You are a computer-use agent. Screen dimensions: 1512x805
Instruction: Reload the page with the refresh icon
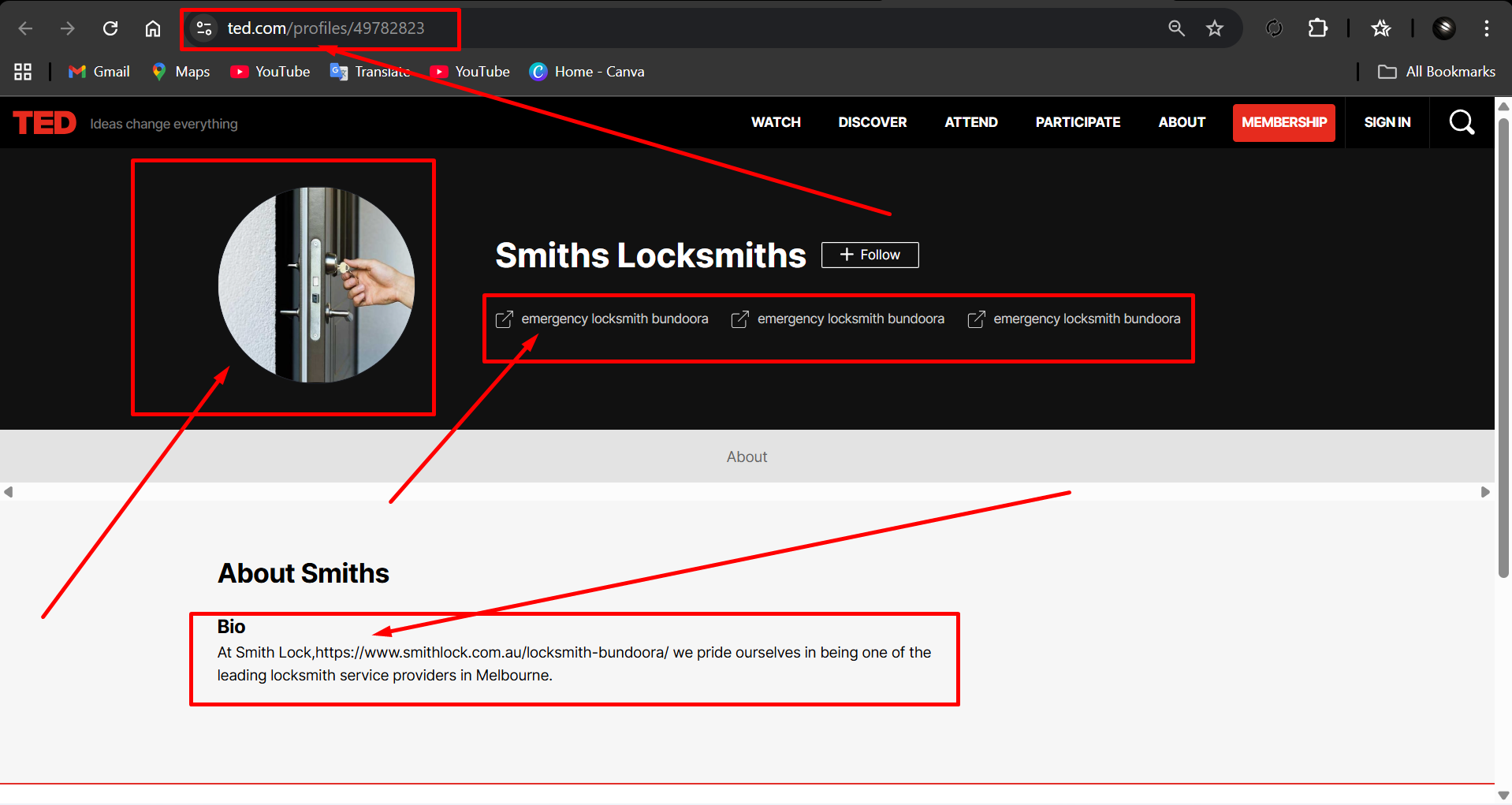(110, 28)
